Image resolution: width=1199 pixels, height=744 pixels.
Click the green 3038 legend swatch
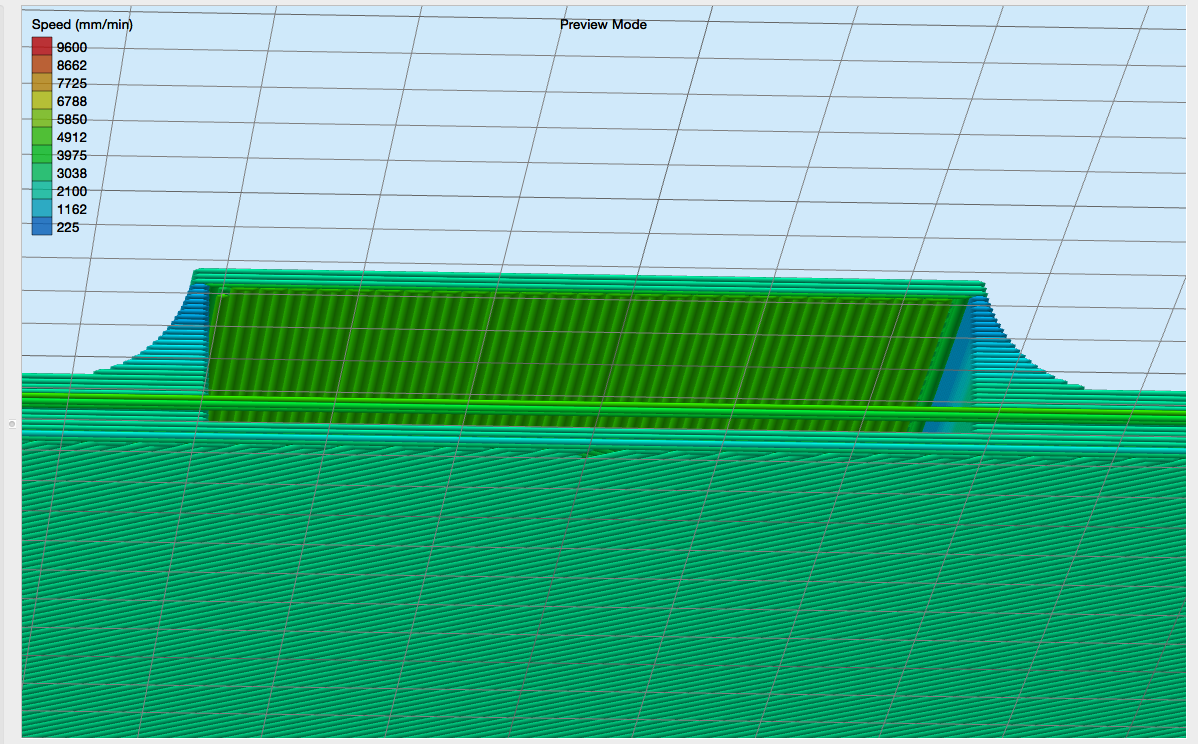(41, 173)
